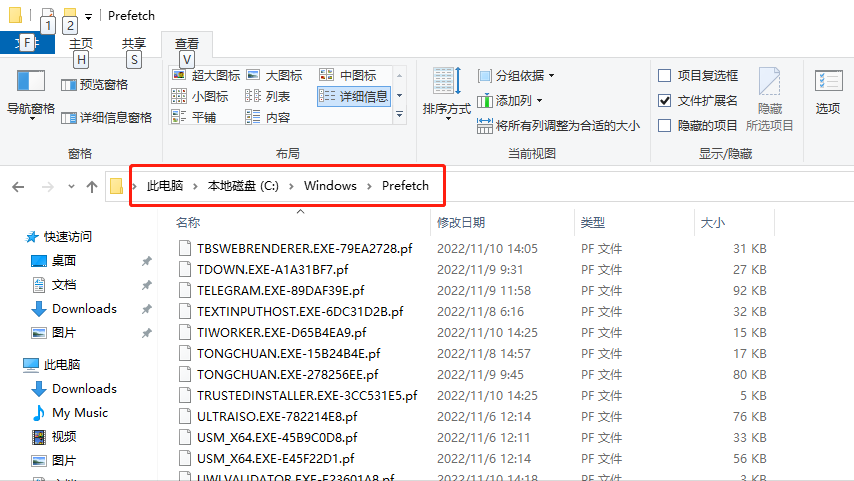The width and height of the screenshot is (854, 481).
Task: Open the 排序方式 sort menu
Action: 447,94
